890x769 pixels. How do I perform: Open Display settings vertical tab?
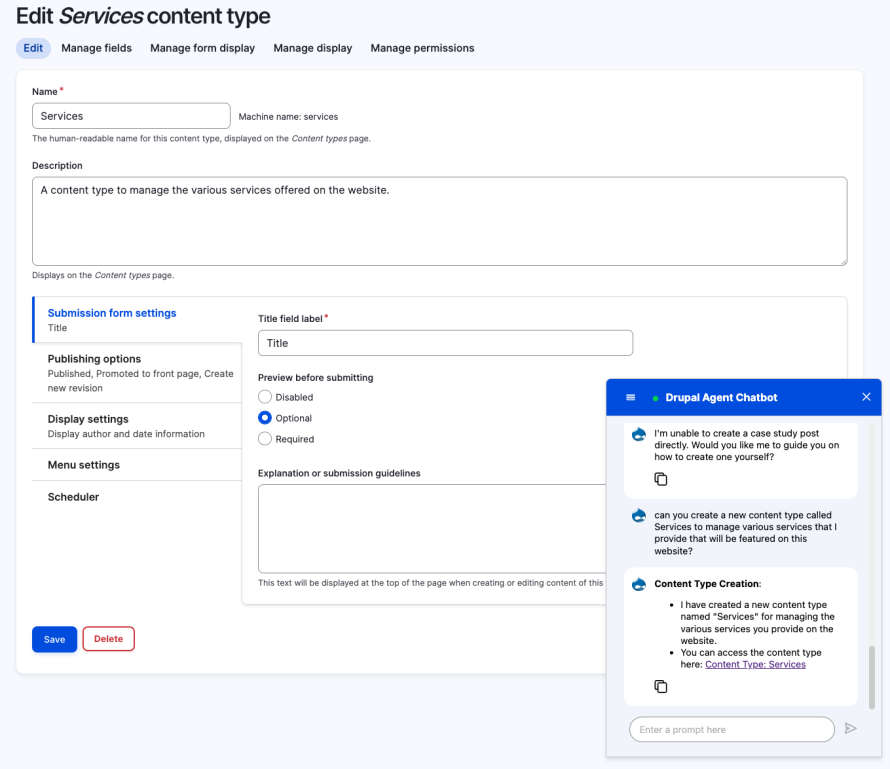tap(137, 426)
